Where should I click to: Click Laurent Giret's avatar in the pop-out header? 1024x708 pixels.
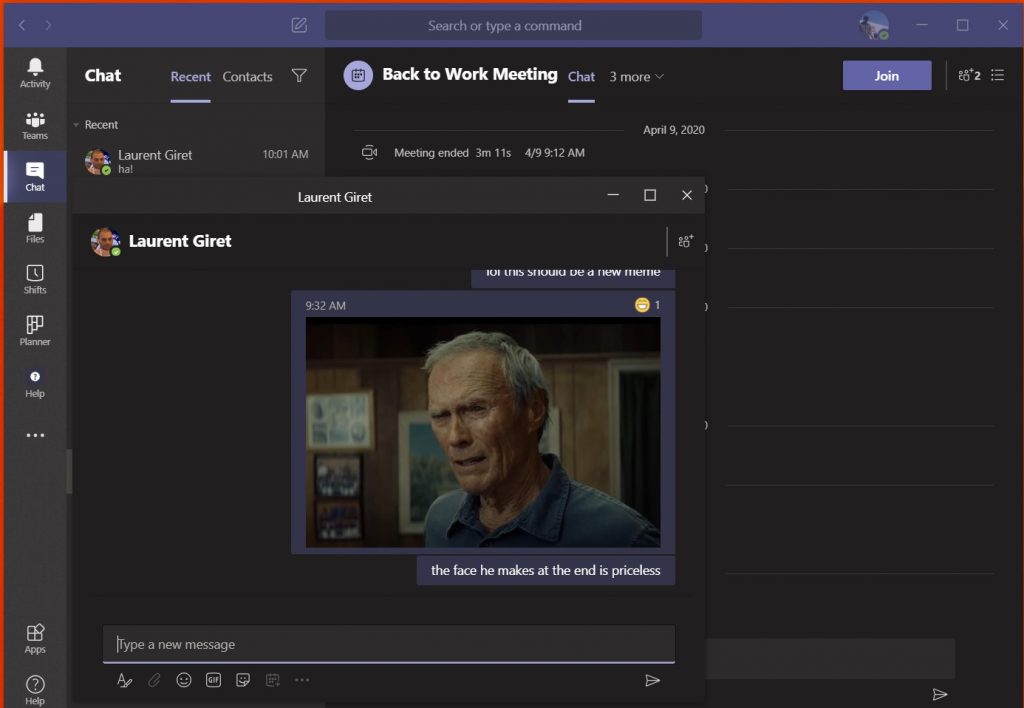click(105, 242)
